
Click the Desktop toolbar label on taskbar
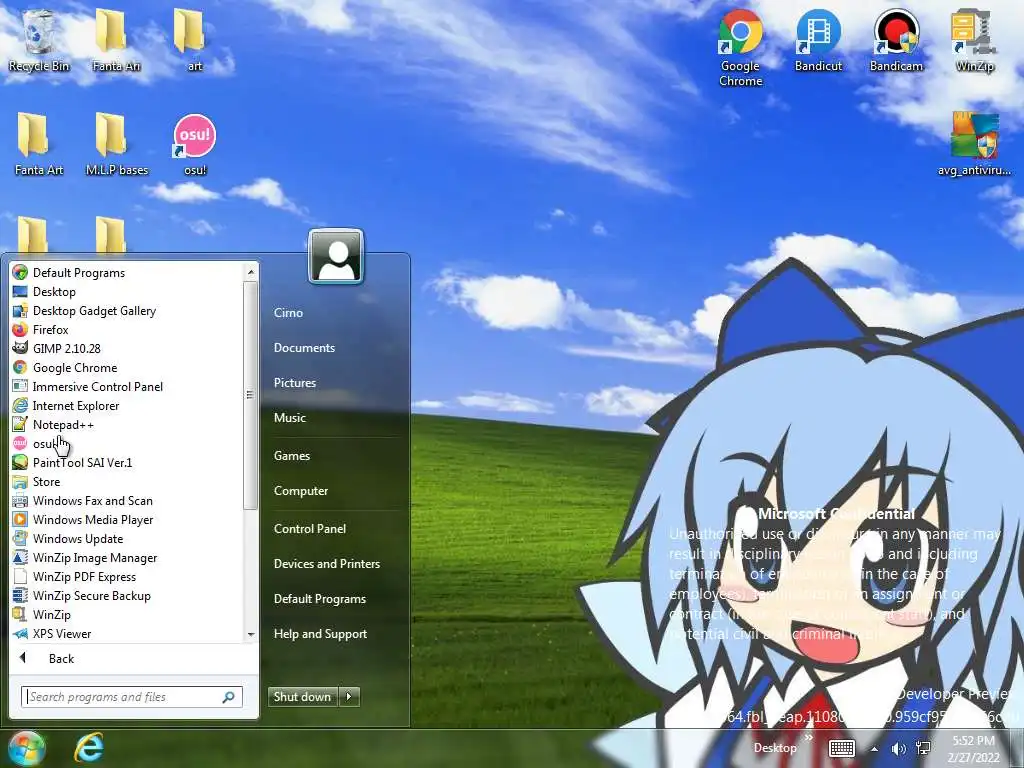coord(775,748)
